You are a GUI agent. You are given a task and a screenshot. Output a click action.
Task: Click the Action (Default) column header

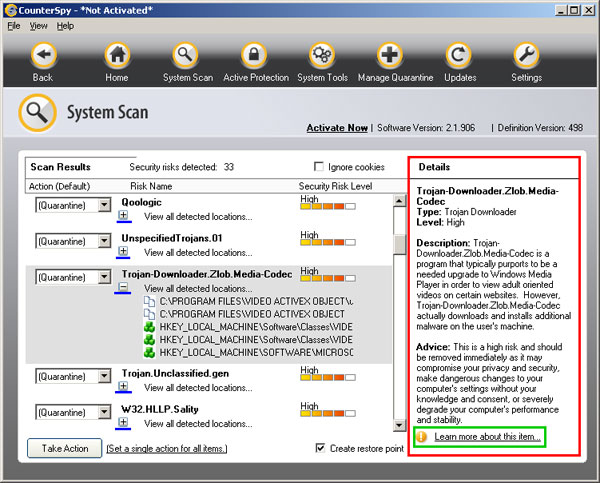click(x=60, y=186)
